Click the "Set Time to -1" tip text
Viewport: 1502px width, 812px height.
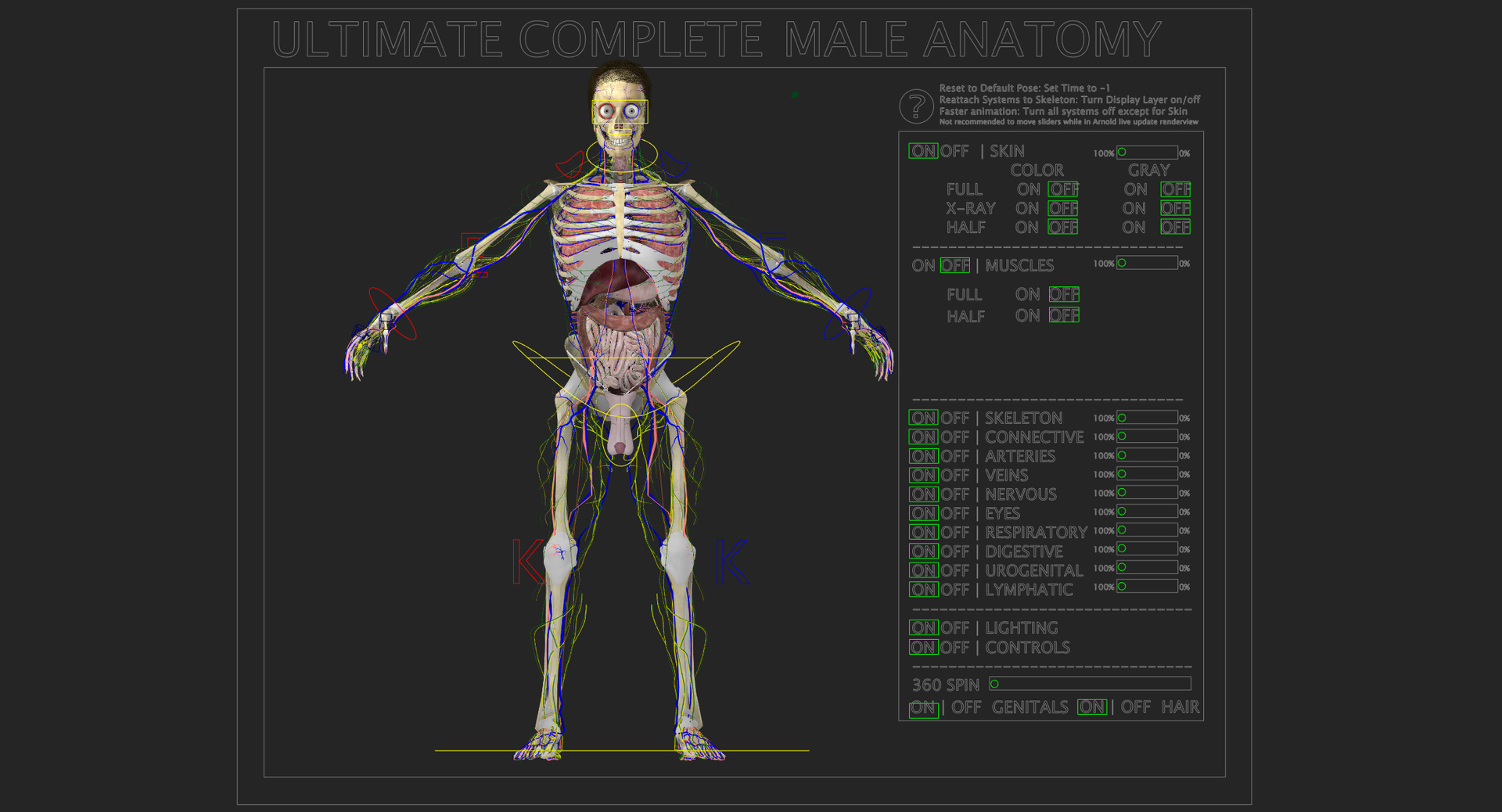tap(1076, 88)
